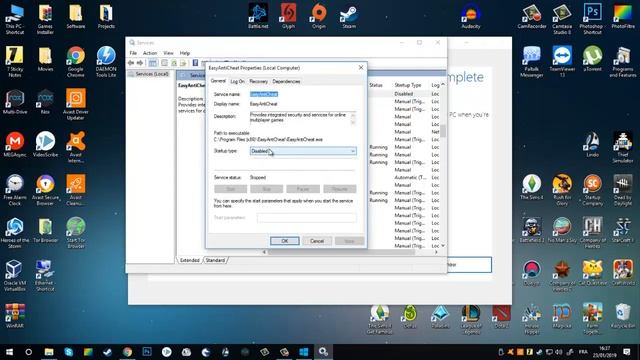Switch to the Log On tab
This screenshot has width=640, height=360.
click(x=237, y=82)
